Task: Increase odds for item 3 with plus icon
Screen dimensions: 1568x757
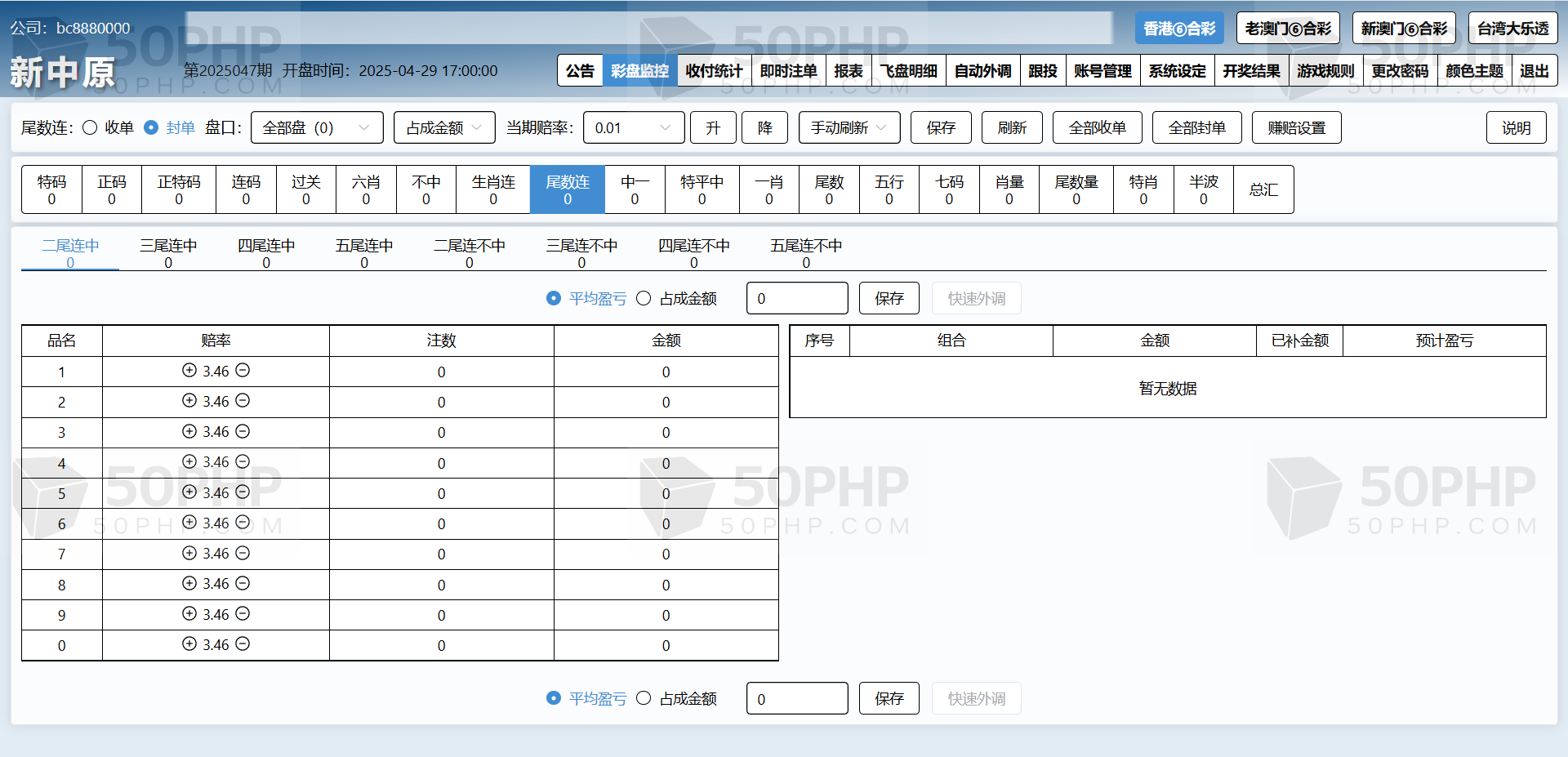Action: pos(189,431)
